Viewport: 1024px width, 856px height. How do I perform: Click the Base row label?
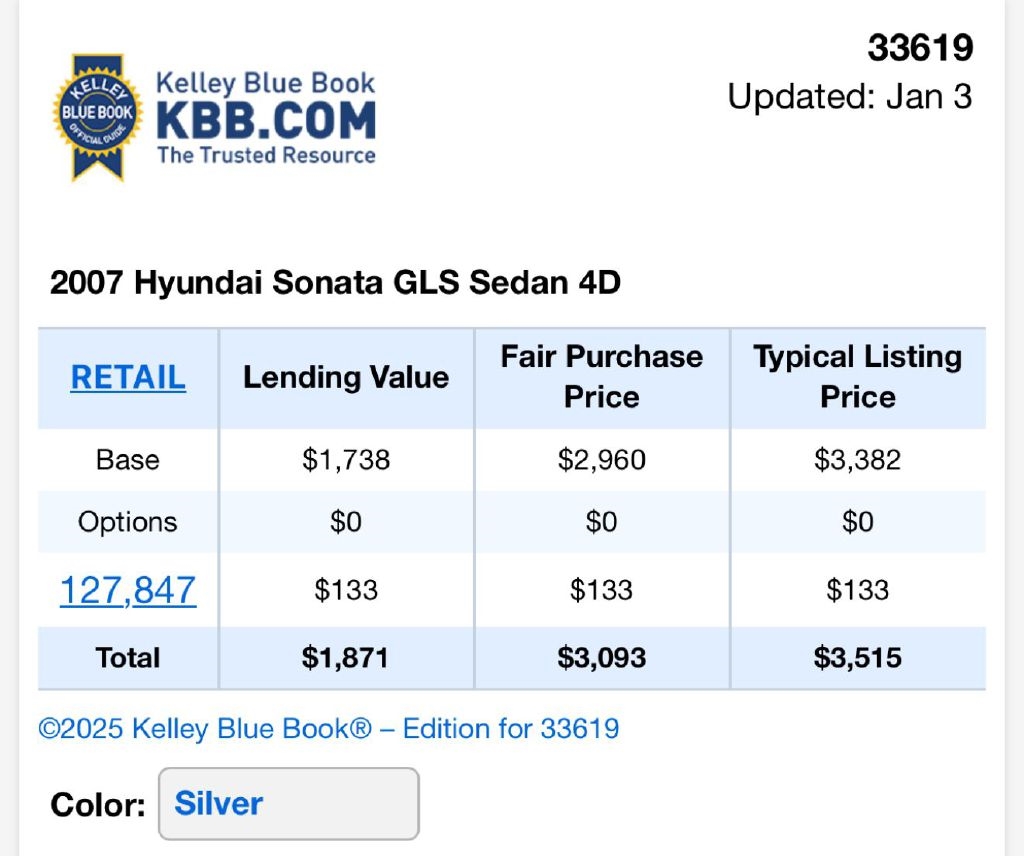(x=128, y=460)
